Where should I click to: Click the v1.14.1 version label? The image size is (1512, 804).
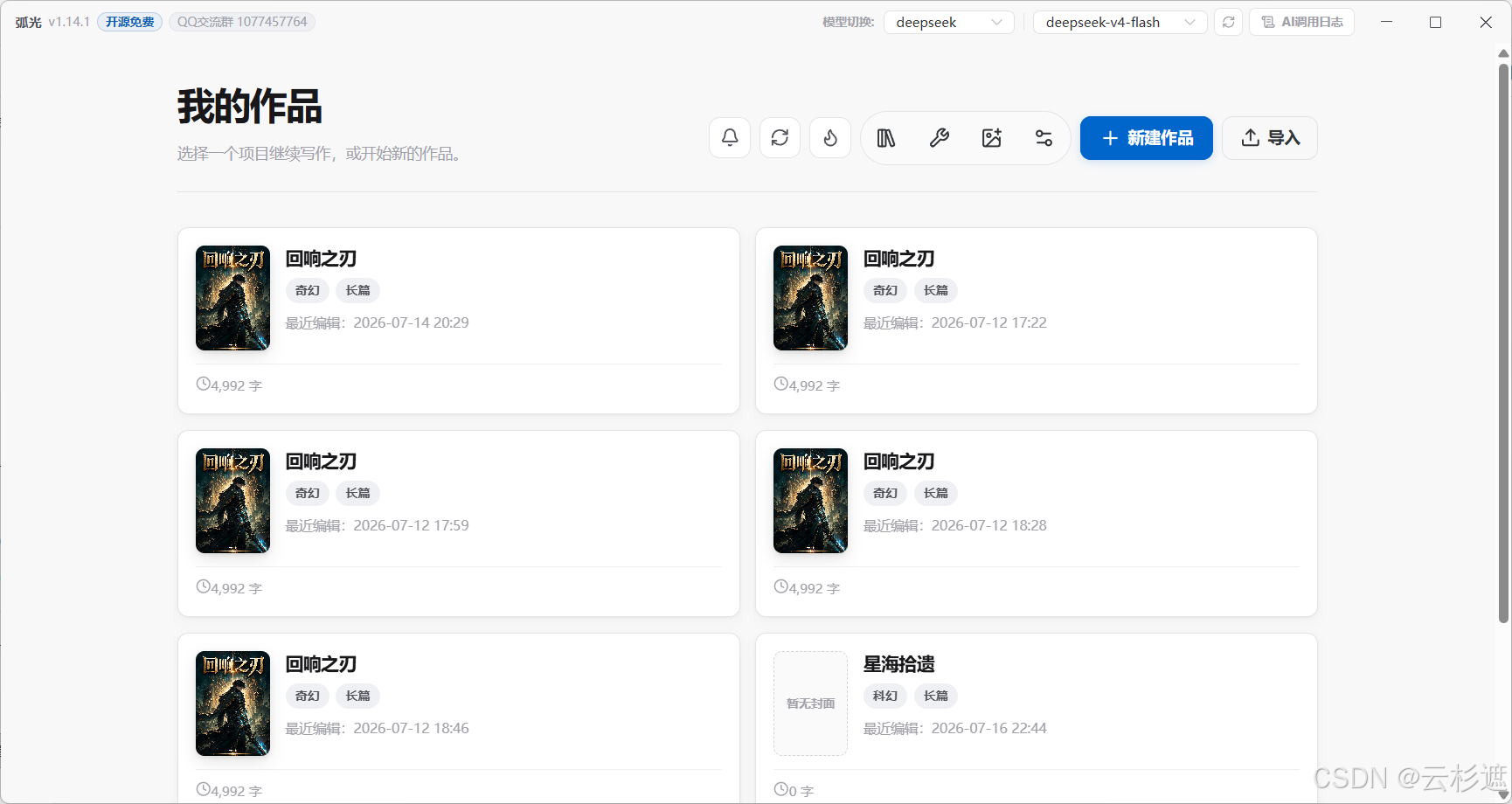point(69,22)
